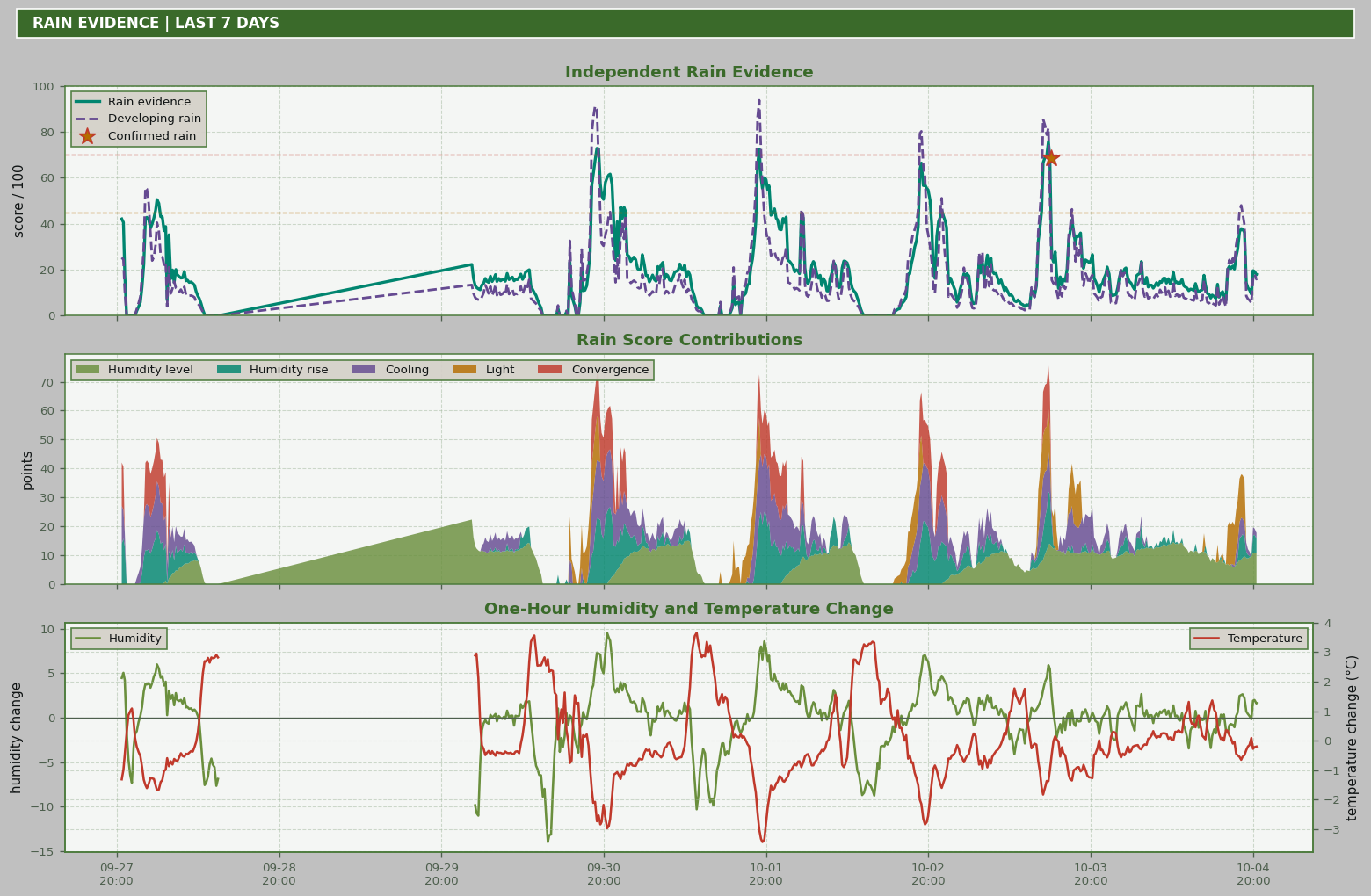The image size is (1371, 896).
Task: Pick the Humidity level color swatch
Action: click(88, 370)
